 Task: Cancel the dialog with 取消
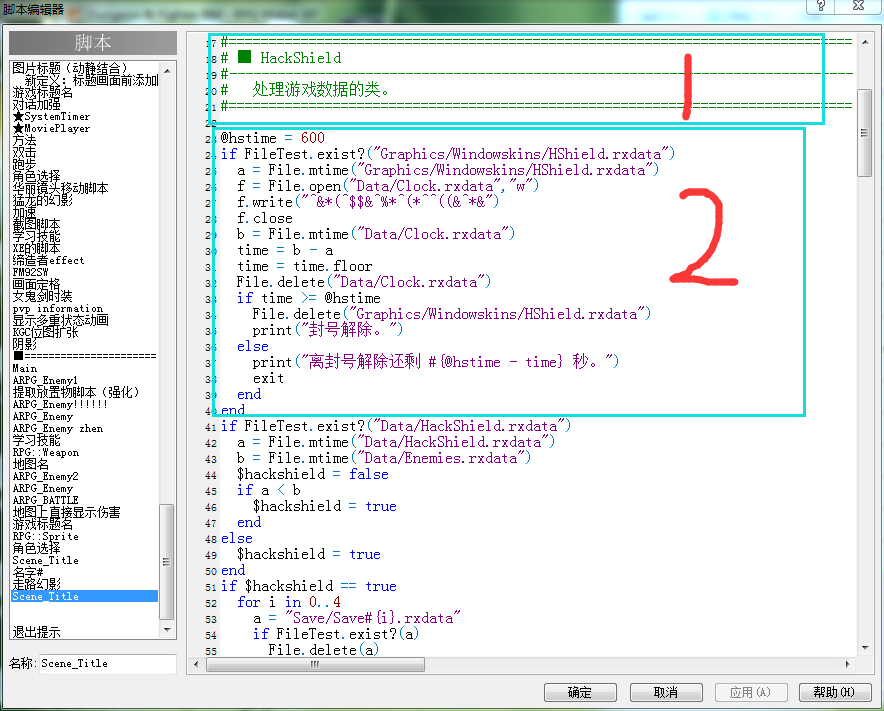tap(666, 692)
